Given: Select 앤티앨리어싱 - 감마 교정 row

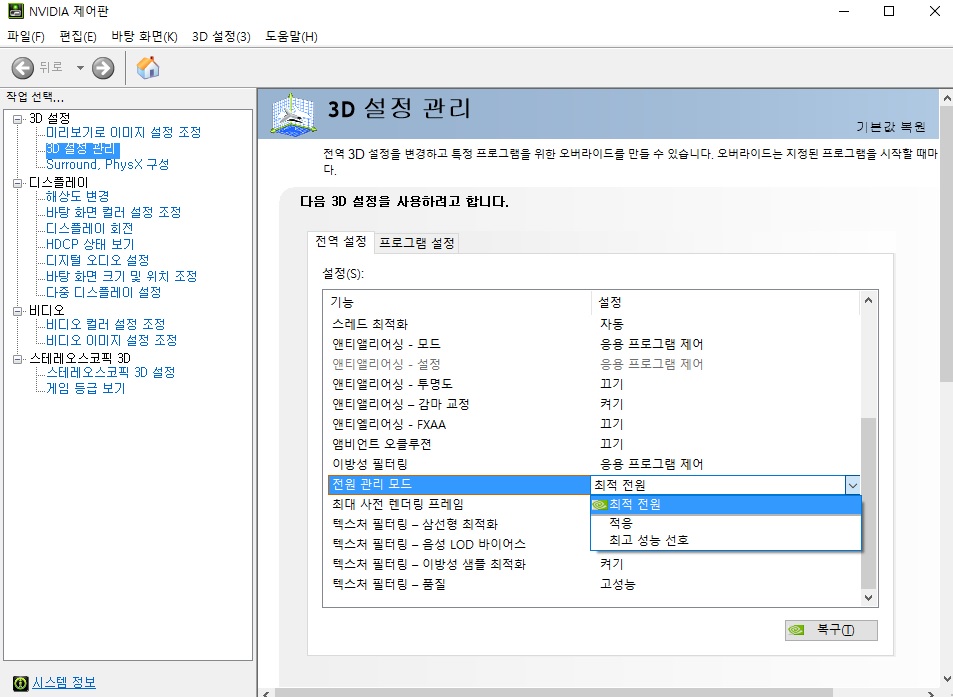Looking at the screenshot, I should 593,404.
